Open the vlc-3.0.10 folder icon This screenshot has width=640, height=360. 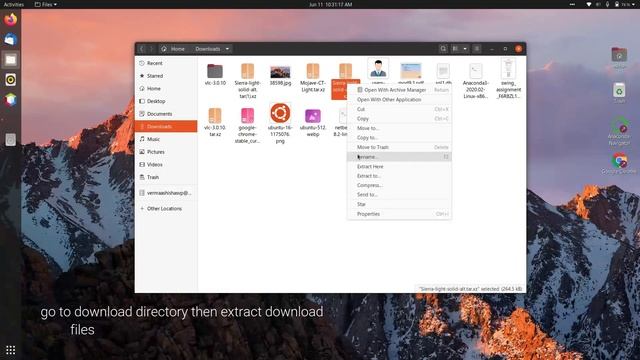pyautogui.click(x=215, y=71)
